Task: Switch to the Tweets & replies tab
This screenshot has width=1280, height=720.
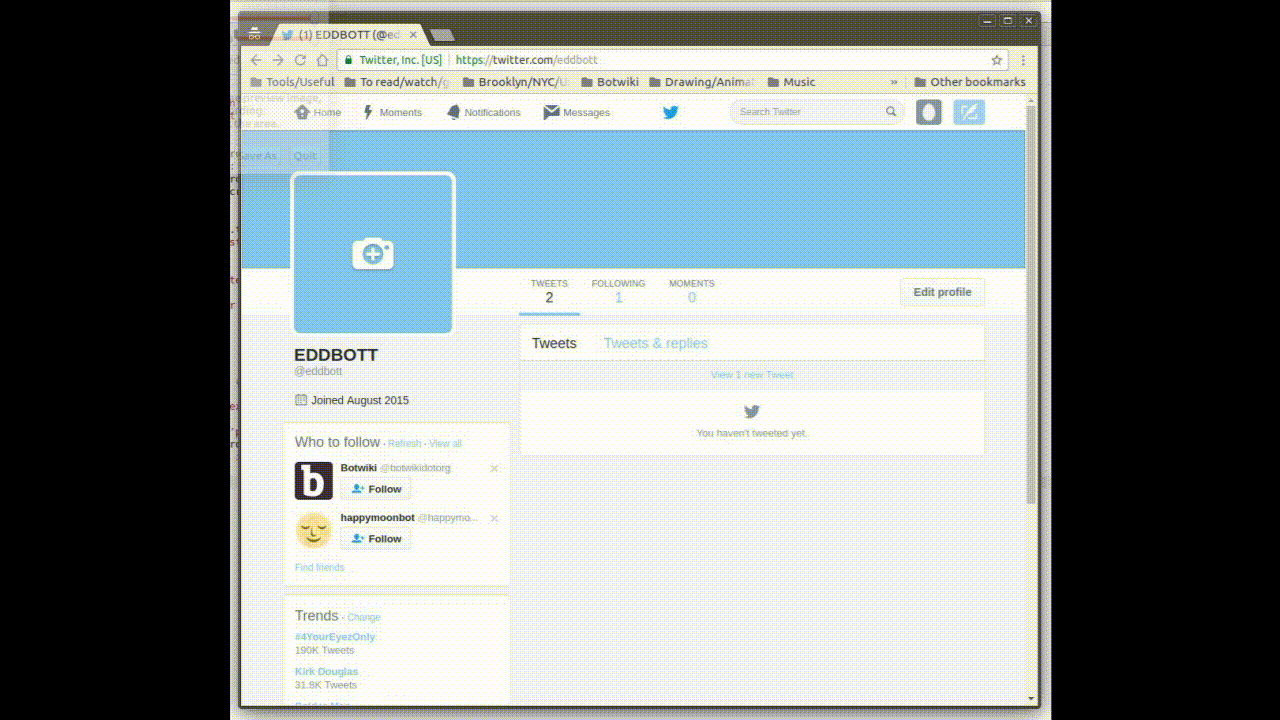Action: tap(656, 343)
